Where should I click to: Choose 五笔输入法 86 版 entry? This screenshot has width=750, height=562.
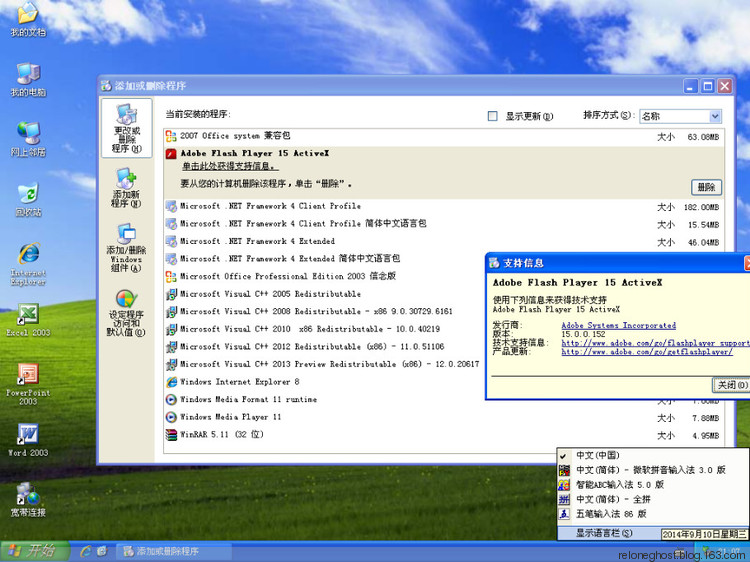tap(653, 514)
